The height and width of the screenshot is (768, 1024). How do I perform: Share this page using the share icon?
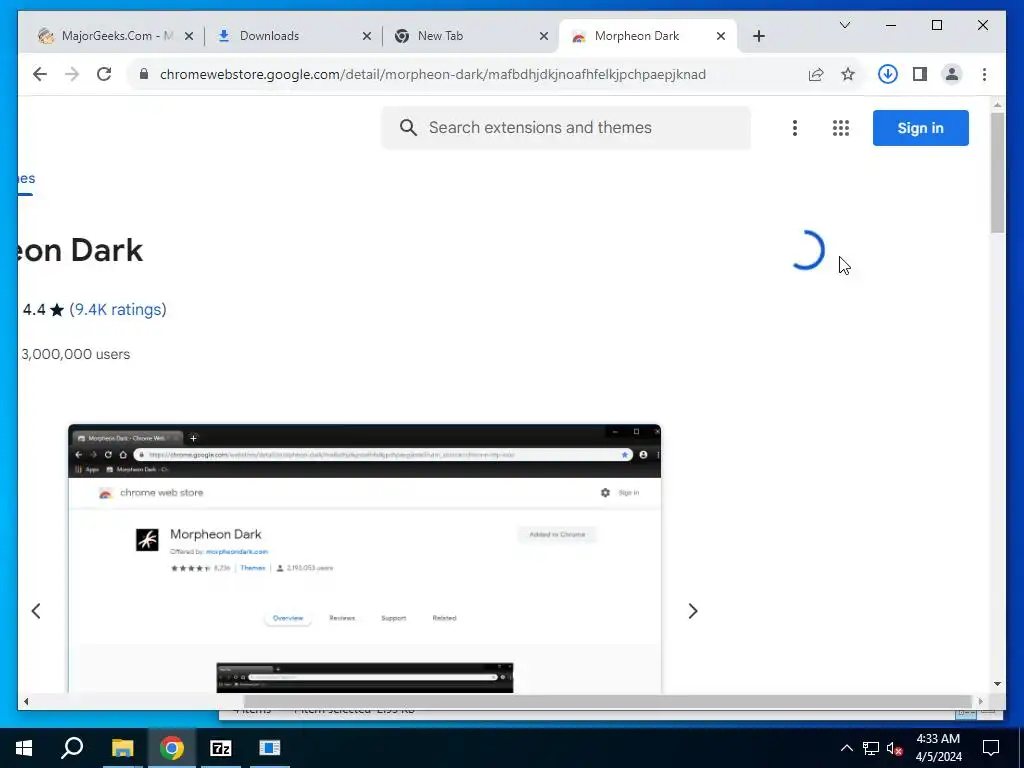tap(816, 74)
